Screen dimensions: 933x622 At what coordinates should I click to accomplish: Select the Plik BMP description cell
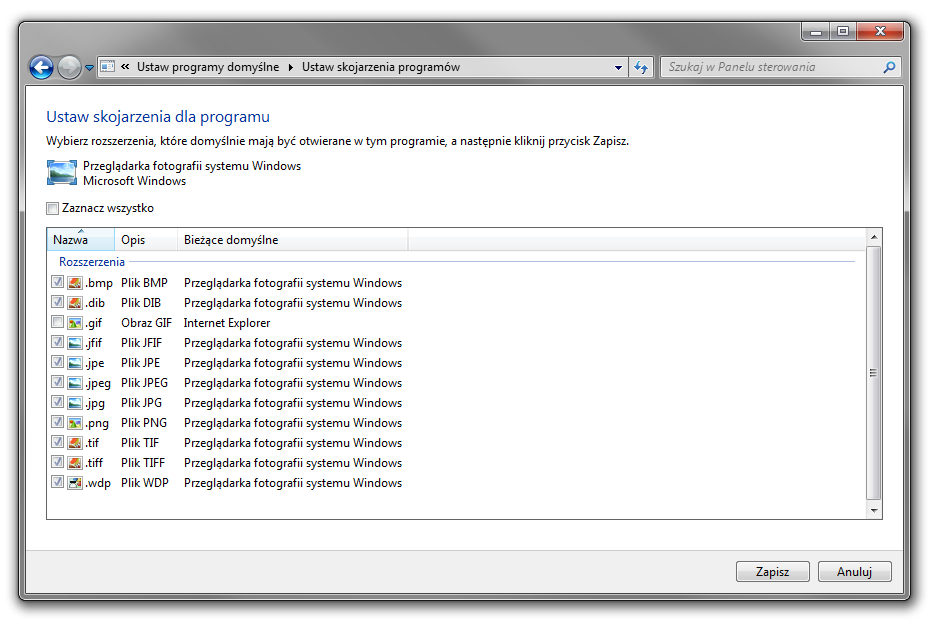coord(145,283)
